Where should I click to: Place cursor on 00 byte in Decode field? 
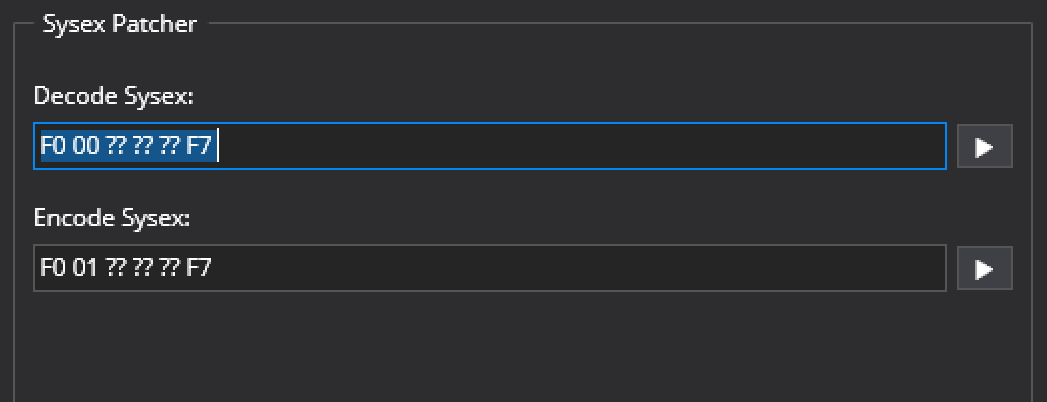pyautogui.click(x=85, y=146)
